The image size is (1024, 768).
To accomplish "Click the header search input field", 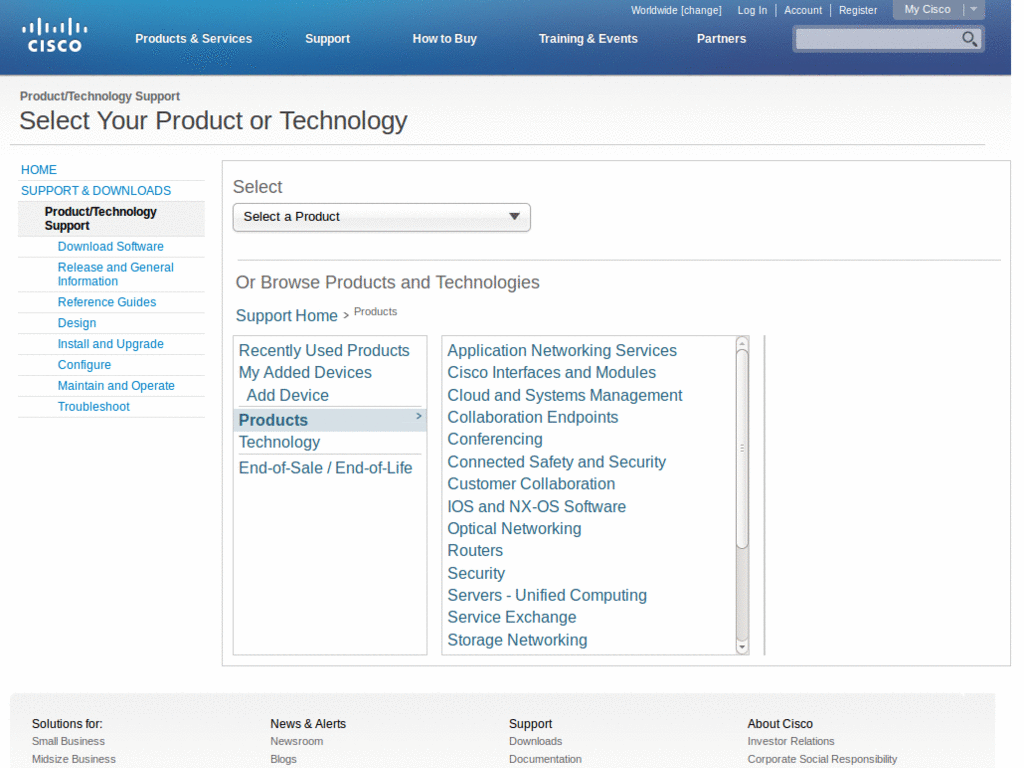I will click(x=877, y=39).
